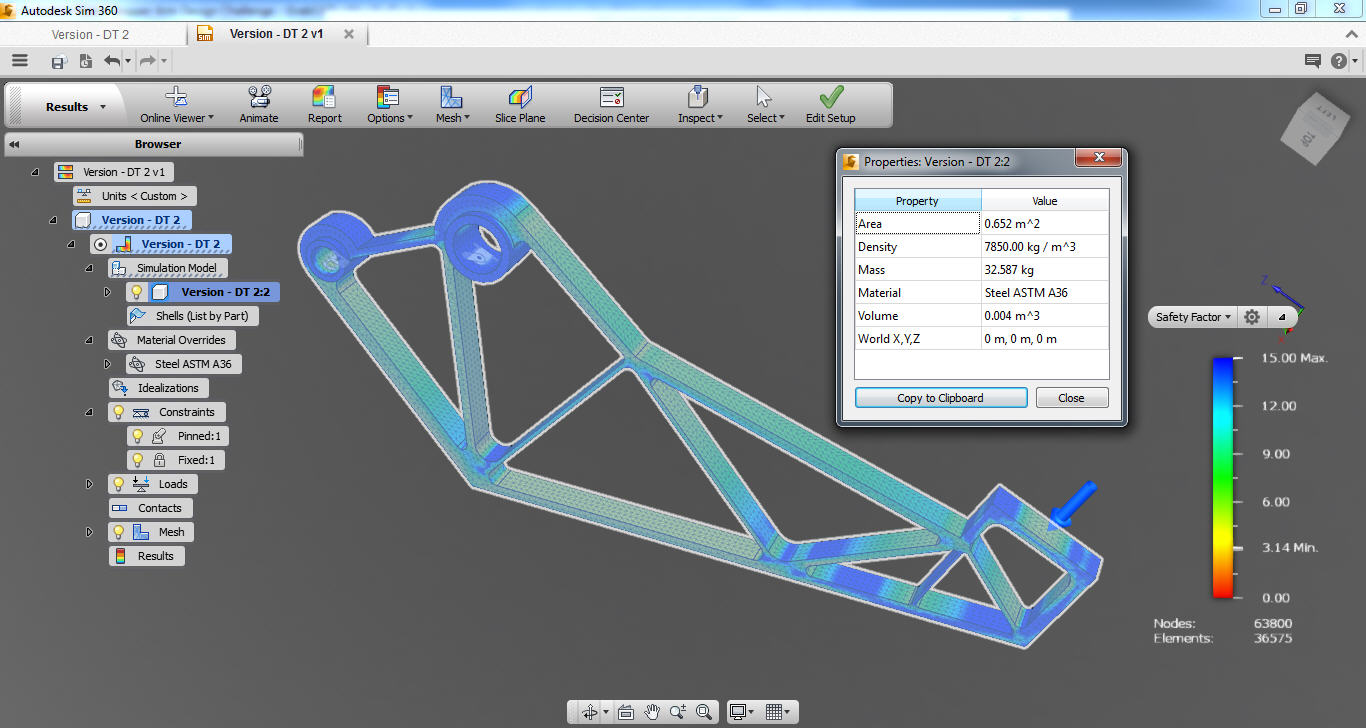The image size is (1366, 728).
Task: Toggle the Fixed:1 visibility bulb
Action: click(138, 460)
